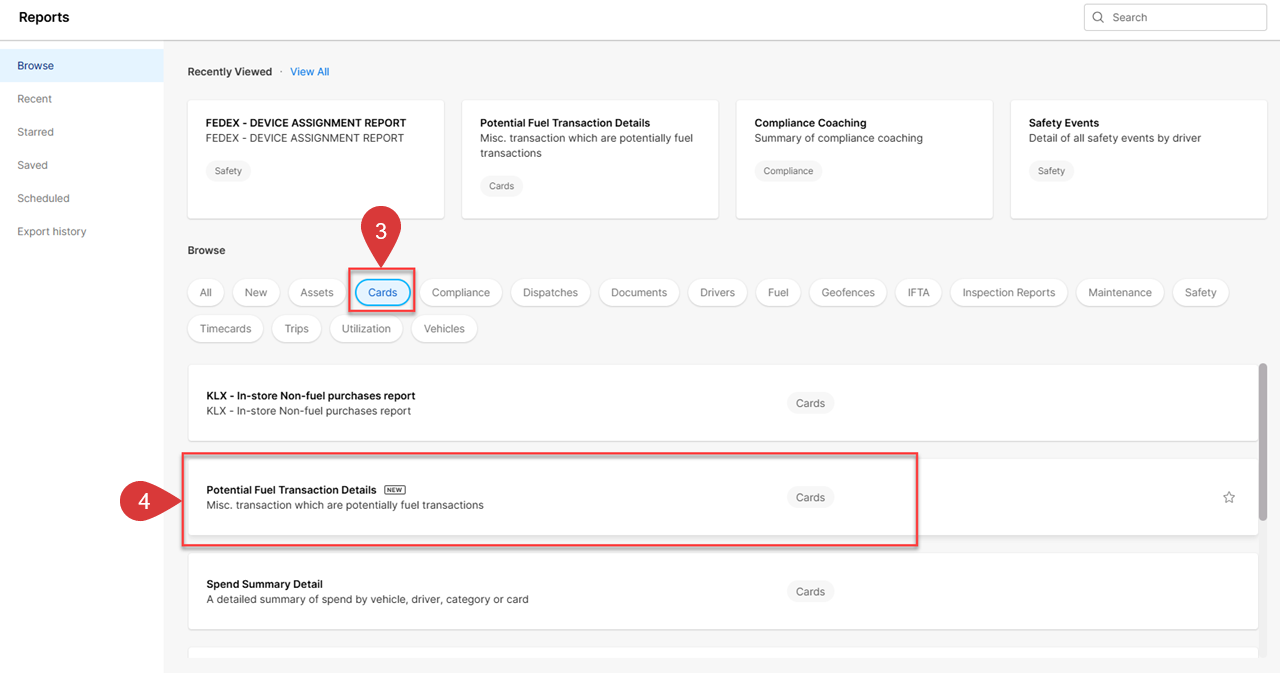Open the Recent section in sidebar
Image resolution: width=1280 pixels, height=673 pixels.
point(35,99)
